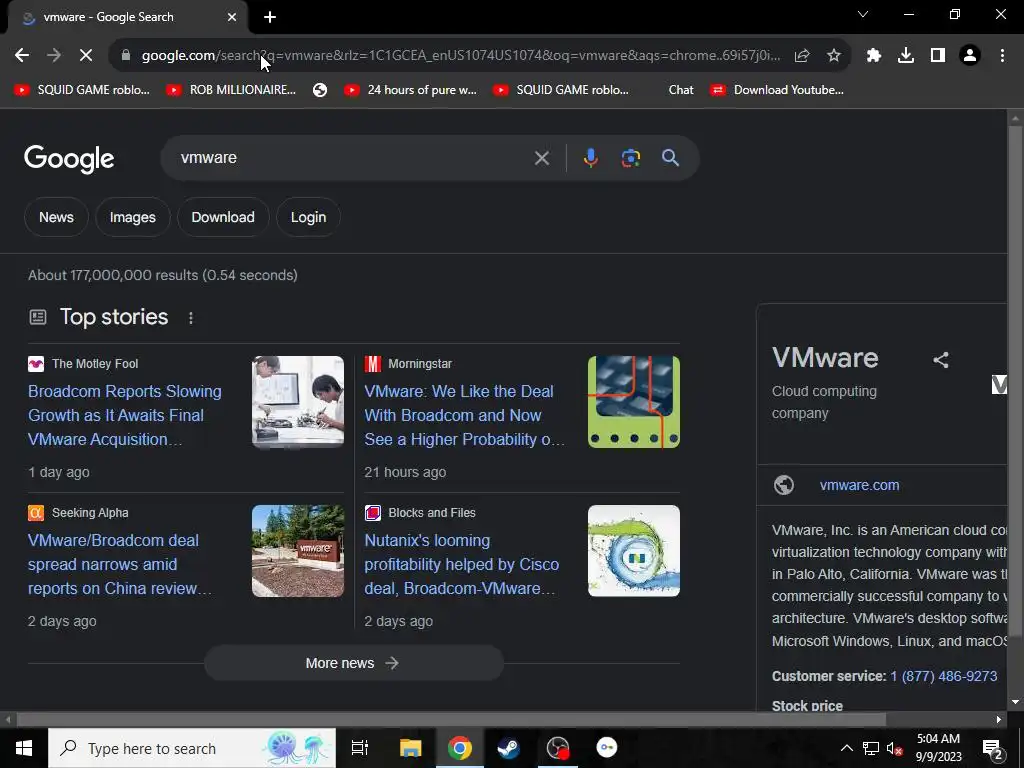Click the horizontal scrollbar right arrow
1024x768 pixels.
[x=999, y=720]
